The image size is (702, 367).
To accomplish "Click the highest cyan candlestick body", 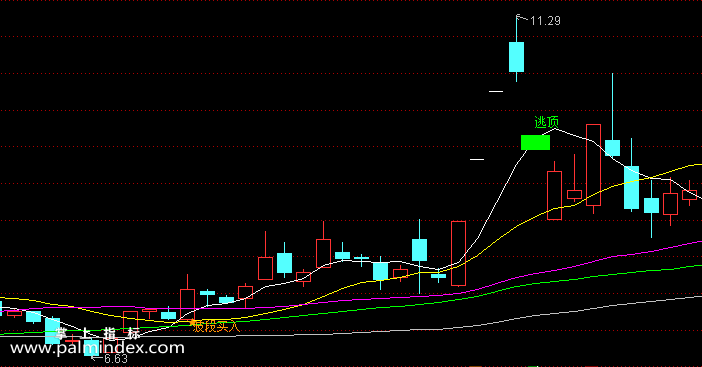I will tap(516, 57).
